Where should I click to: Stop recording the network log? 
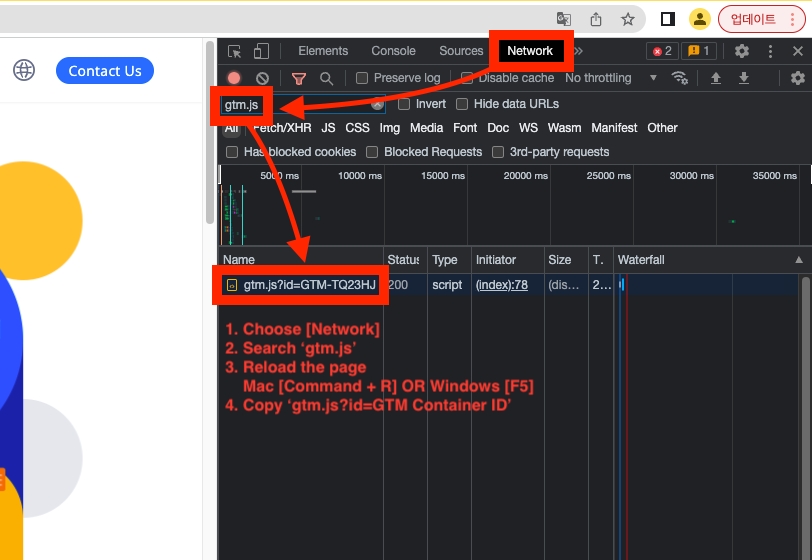(x=234, y=78)
